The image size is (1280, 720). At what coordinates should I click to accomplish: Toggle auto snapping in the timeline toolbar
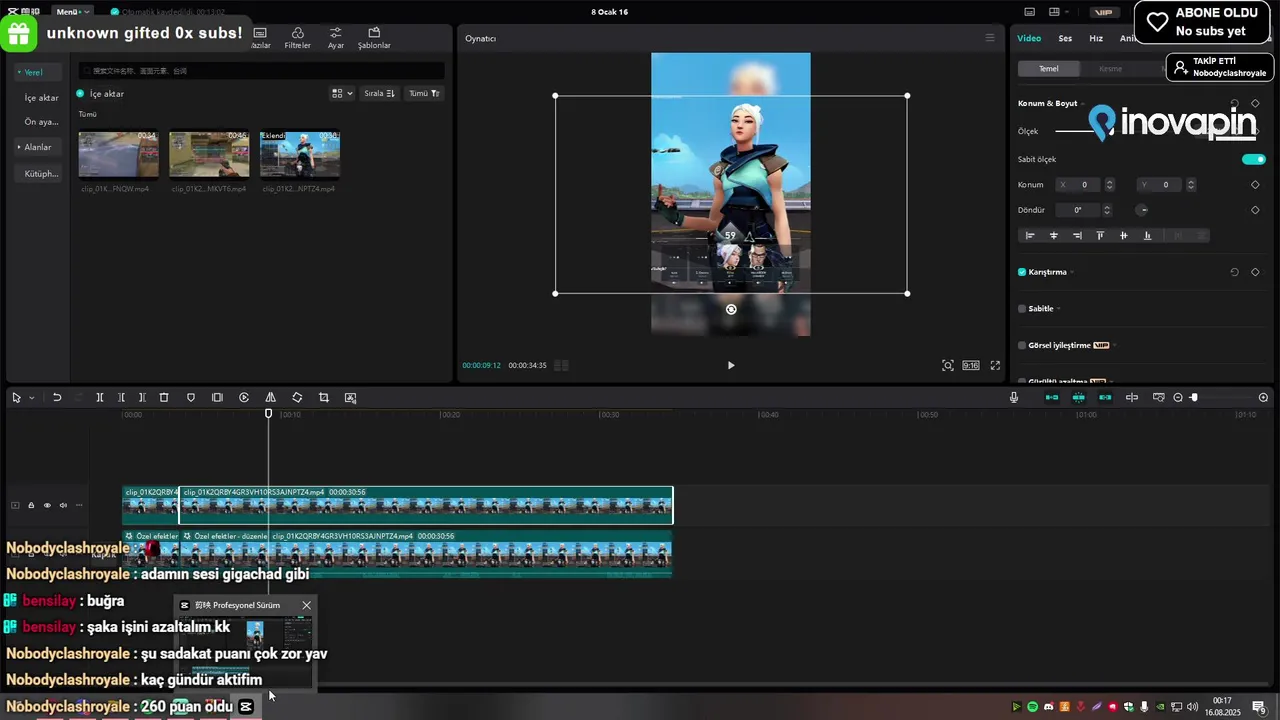pyautogui.click(x=1079, y=398)
